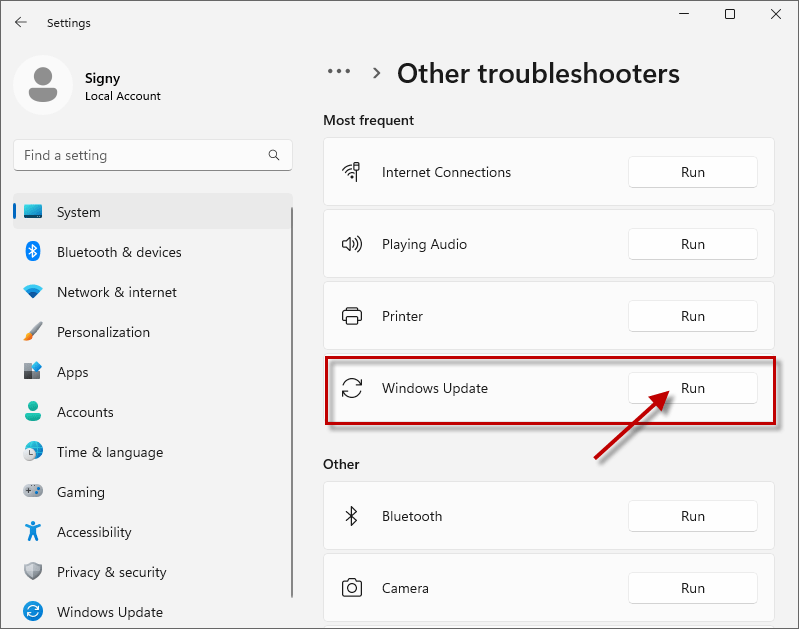This screenshot has width=799, height=629.
Task: Open Time & language settings
Action: pos(153,452)
